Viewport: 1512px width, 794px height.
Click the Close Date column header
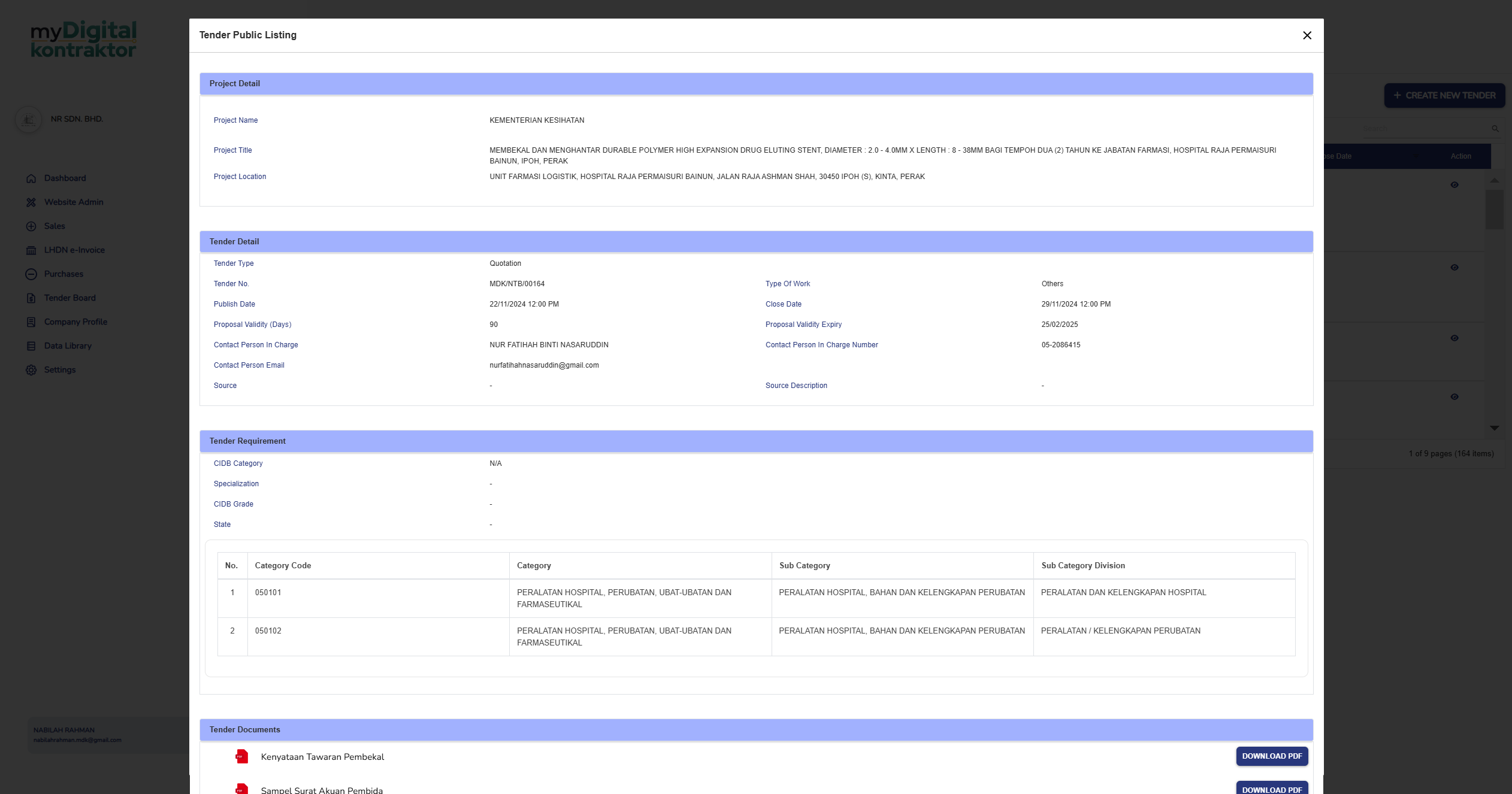click(1338, 156)
